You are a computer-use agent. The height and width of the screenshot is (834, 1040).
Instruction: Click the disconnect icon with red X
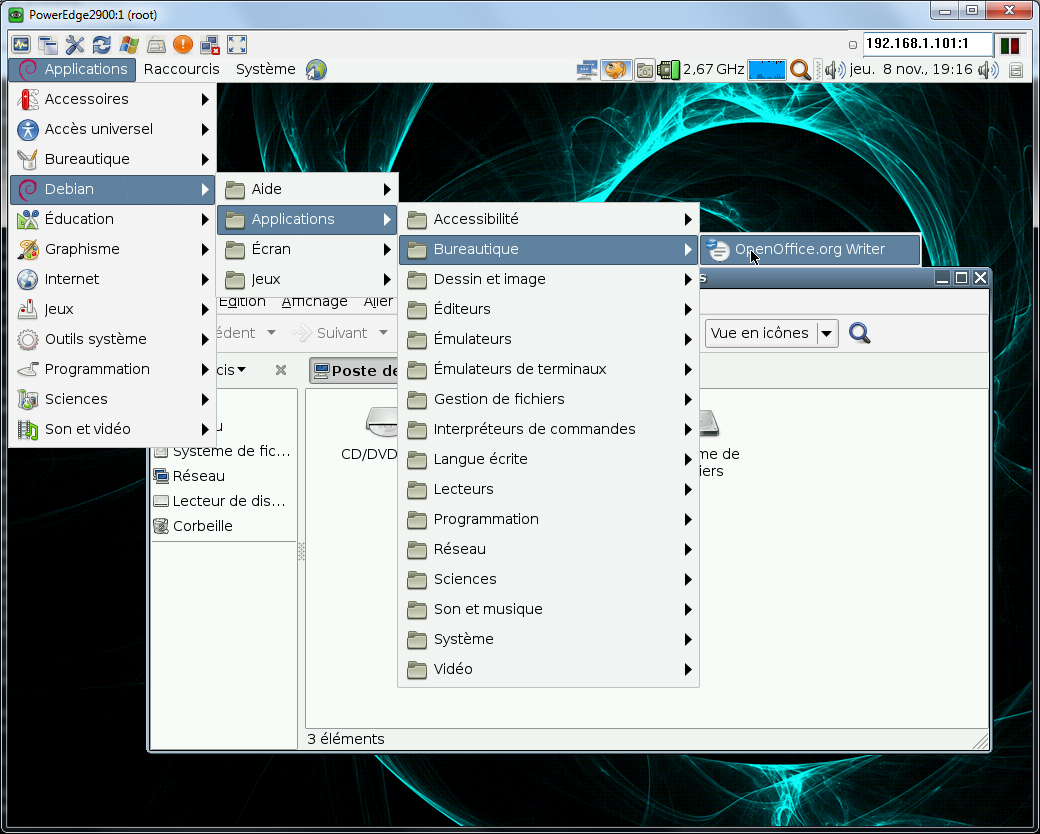click(x=210, y=45)
